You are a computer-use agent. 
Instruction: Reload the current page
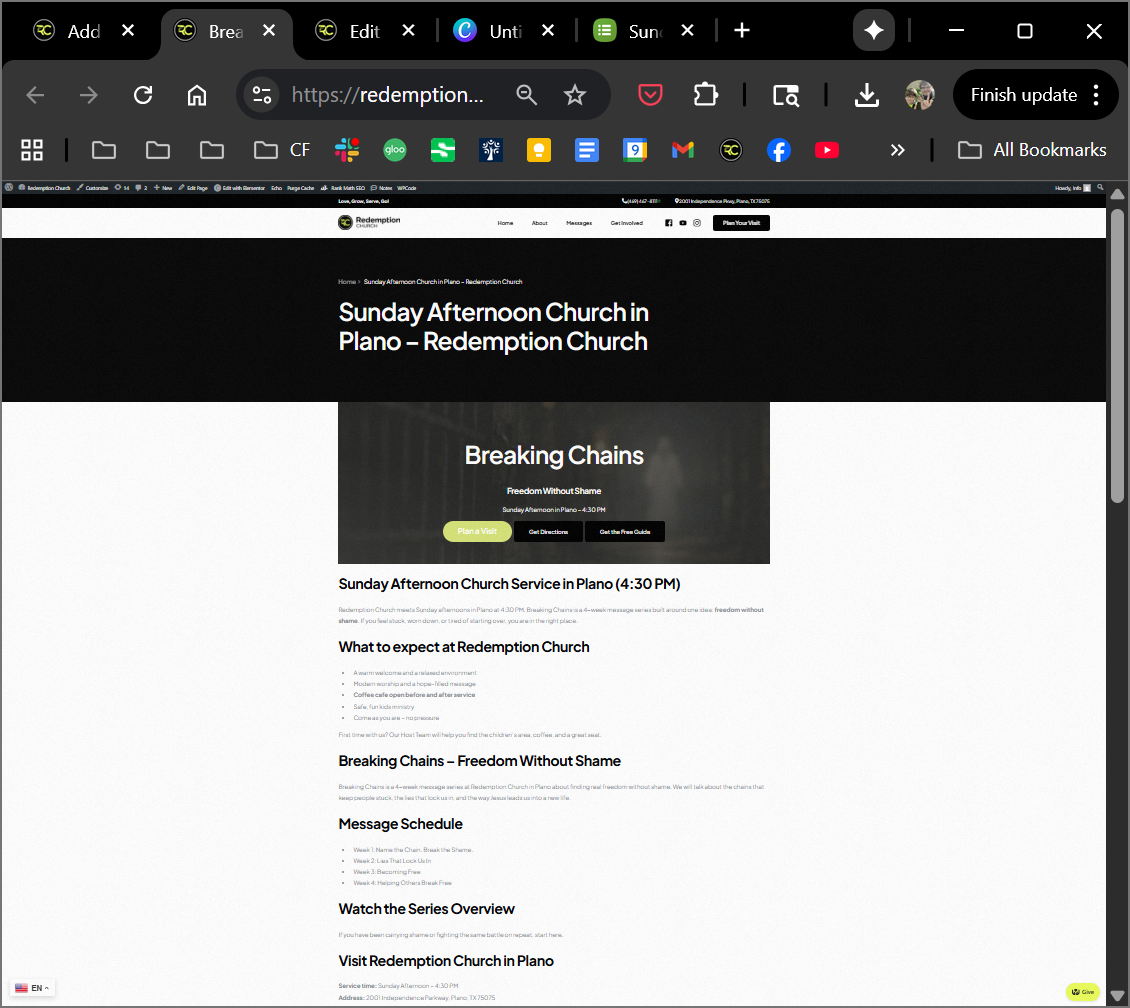pyautogui.click(x=143, y=95)
